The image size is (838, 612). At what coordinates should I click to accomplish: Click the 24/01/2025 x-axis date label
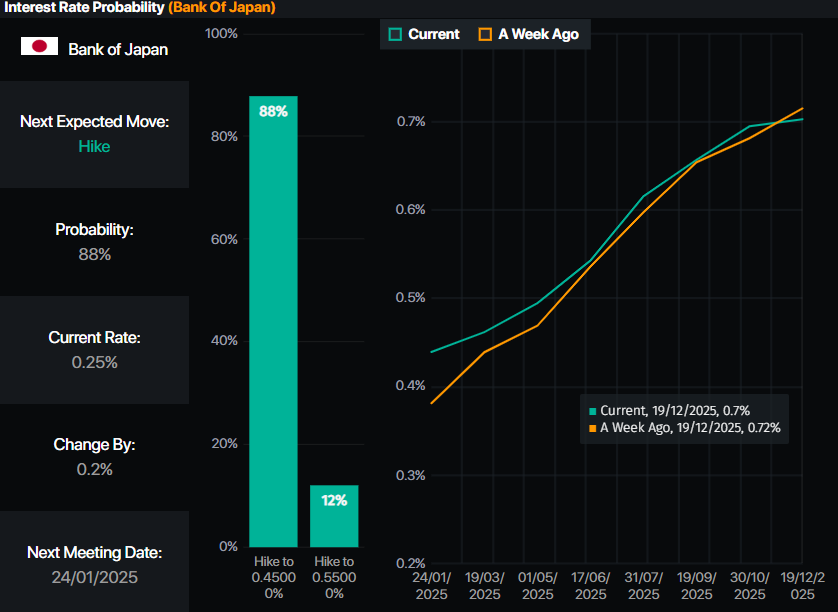[433, 585]
